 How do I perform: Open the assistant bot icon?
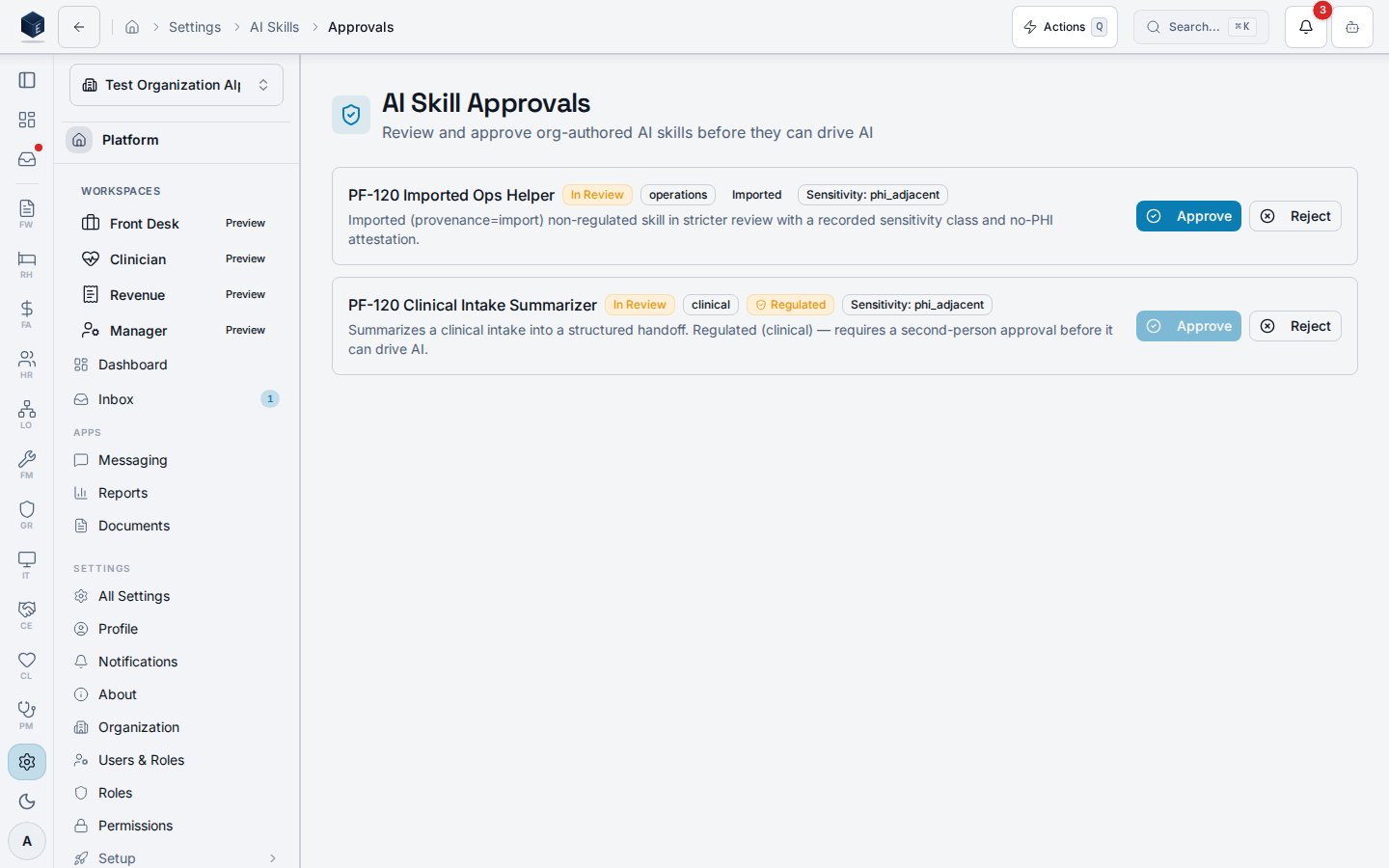tap(1352, 27)
